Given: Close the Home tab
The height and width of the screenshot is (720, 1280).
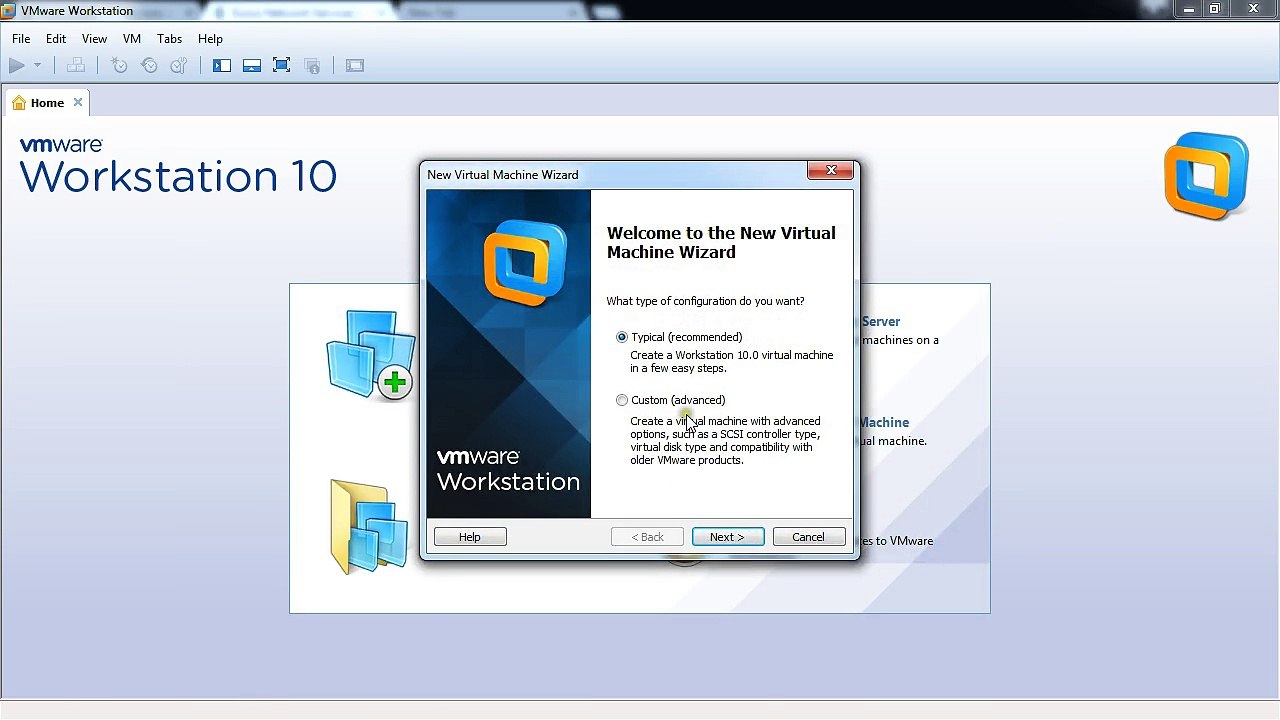Looking at the screenshot, I should tap(78, 102).
